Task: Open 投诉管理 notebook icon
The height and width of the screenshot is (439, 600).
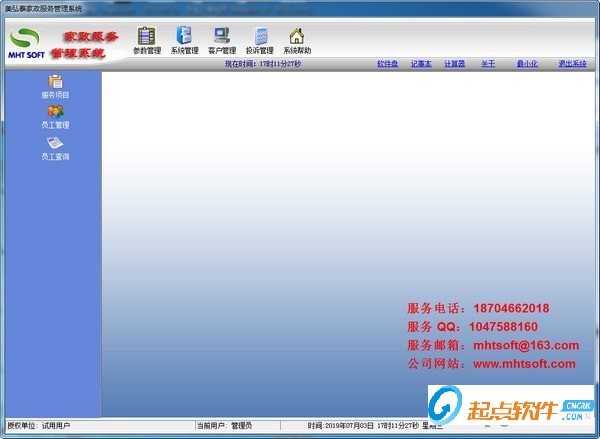Action: [260, 36]
